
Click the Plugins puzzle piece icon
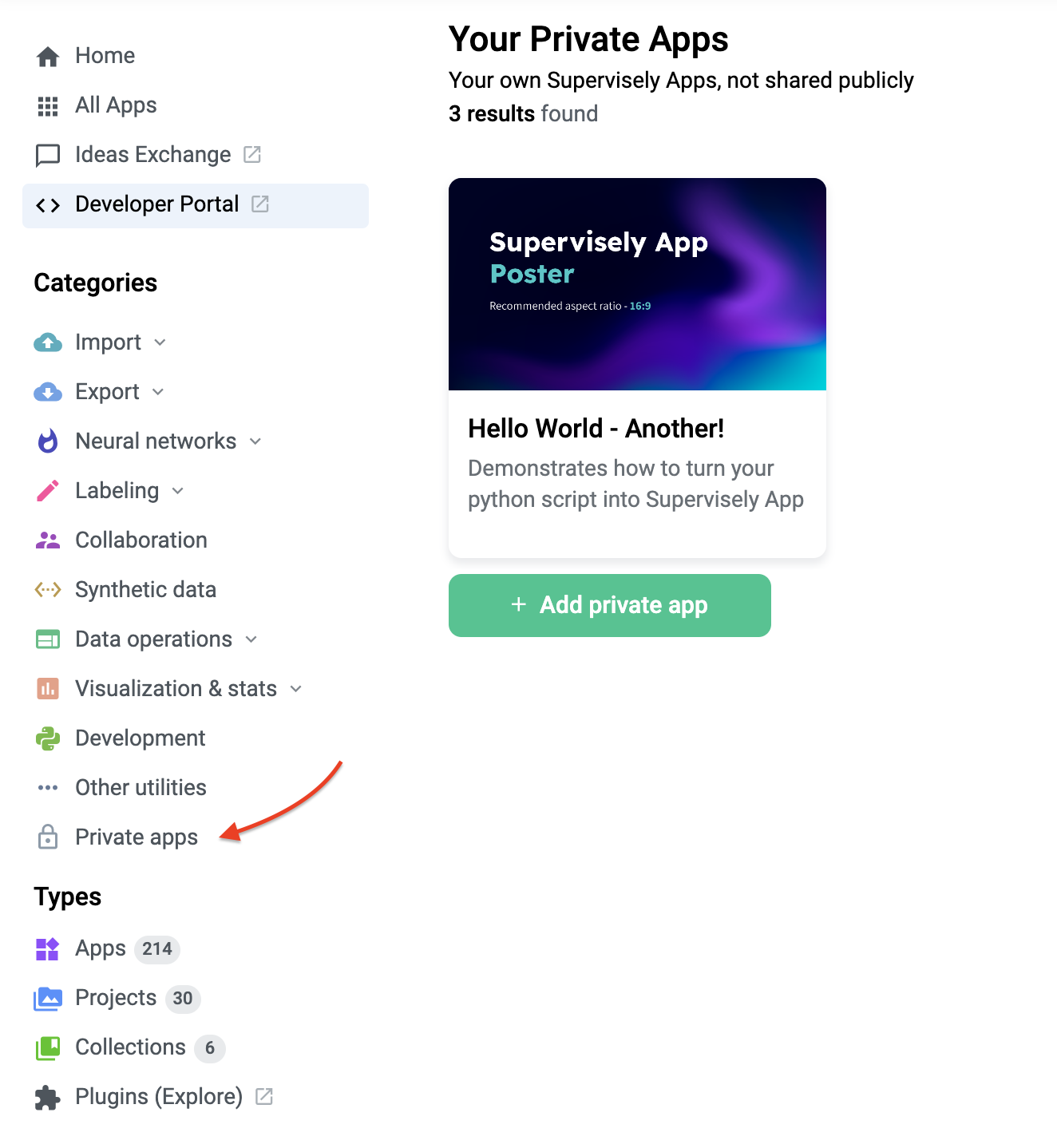[x=48, y=1098]
